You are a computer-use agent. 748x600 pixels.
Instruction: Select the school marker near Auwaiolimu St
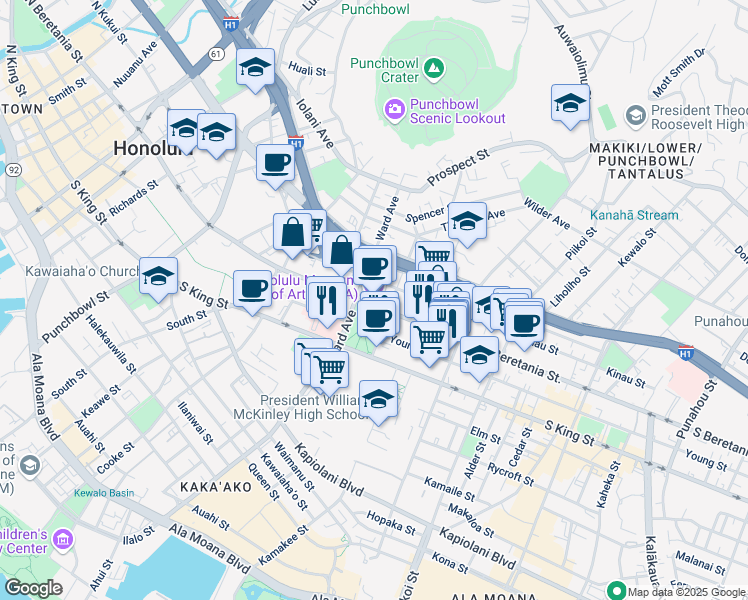click(570, 103)
